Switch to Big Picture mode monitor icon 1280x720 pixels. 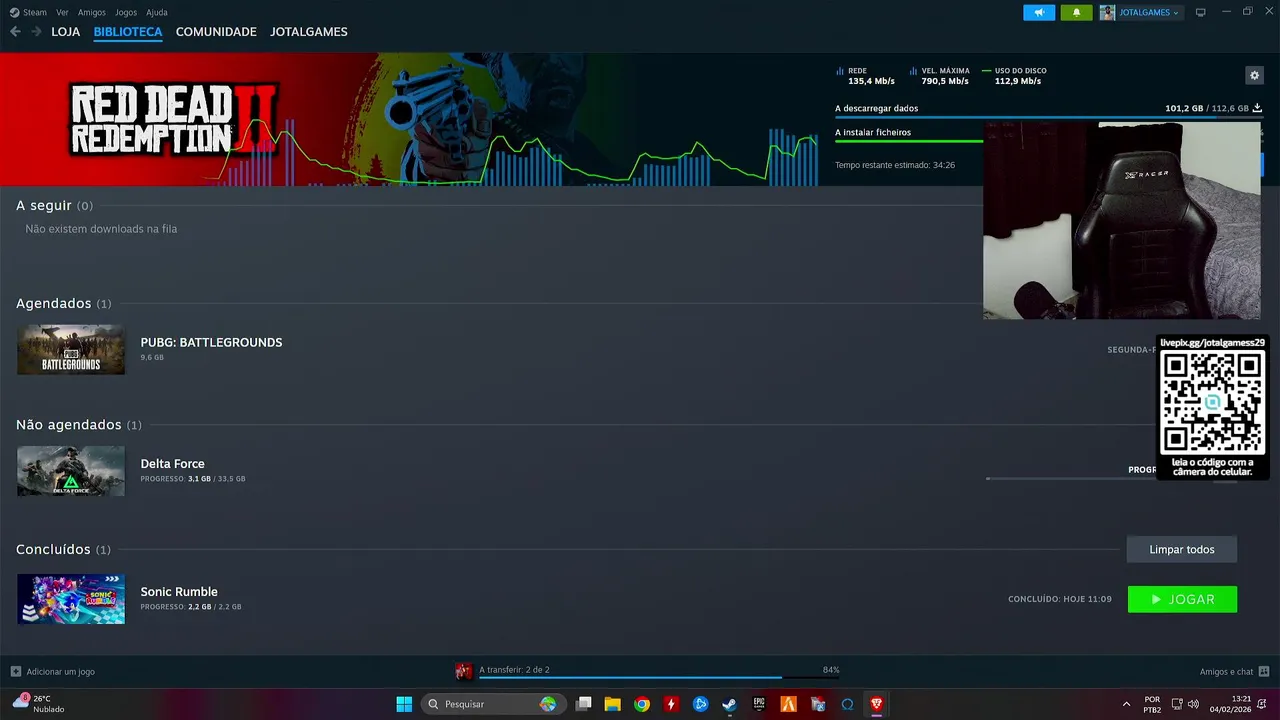1200,12
